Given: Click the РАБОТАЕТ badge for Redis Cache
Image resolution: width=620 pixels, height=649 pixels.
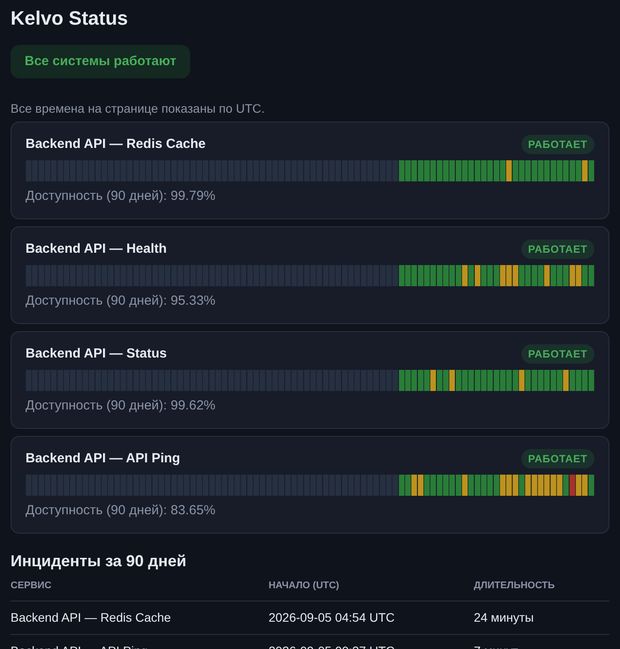Looking at the screenshot, I should click(x=557, y=144).
